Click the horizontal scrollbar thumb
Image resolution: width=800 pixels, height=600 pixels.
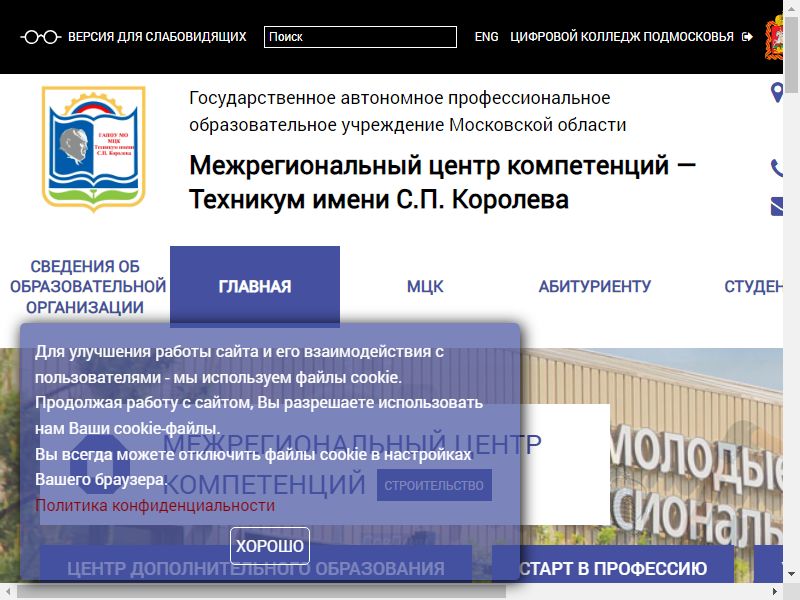tap(262, 592)
